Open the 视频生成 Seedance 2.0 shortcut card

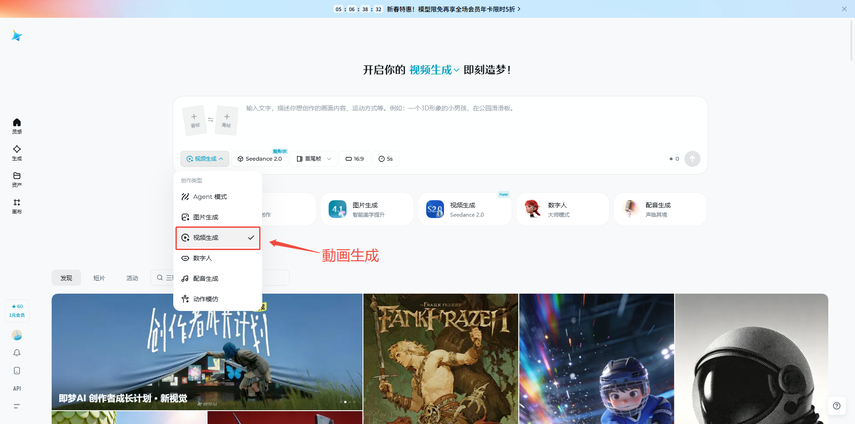coord(465,209)
